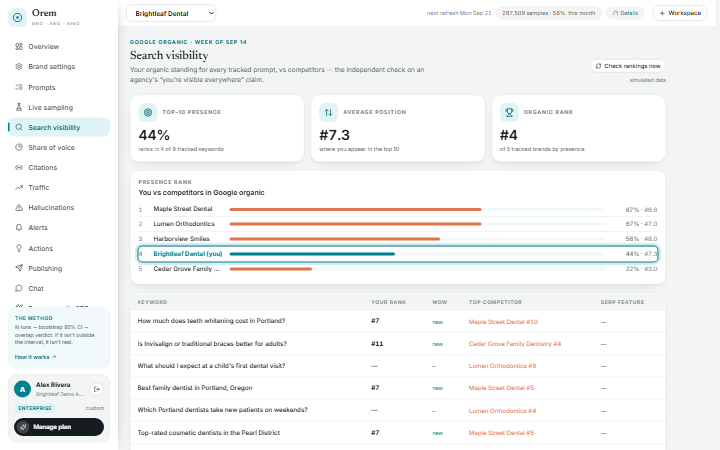
Task: Click the 287,509 samples usage pill
Action: pos(548,13)
